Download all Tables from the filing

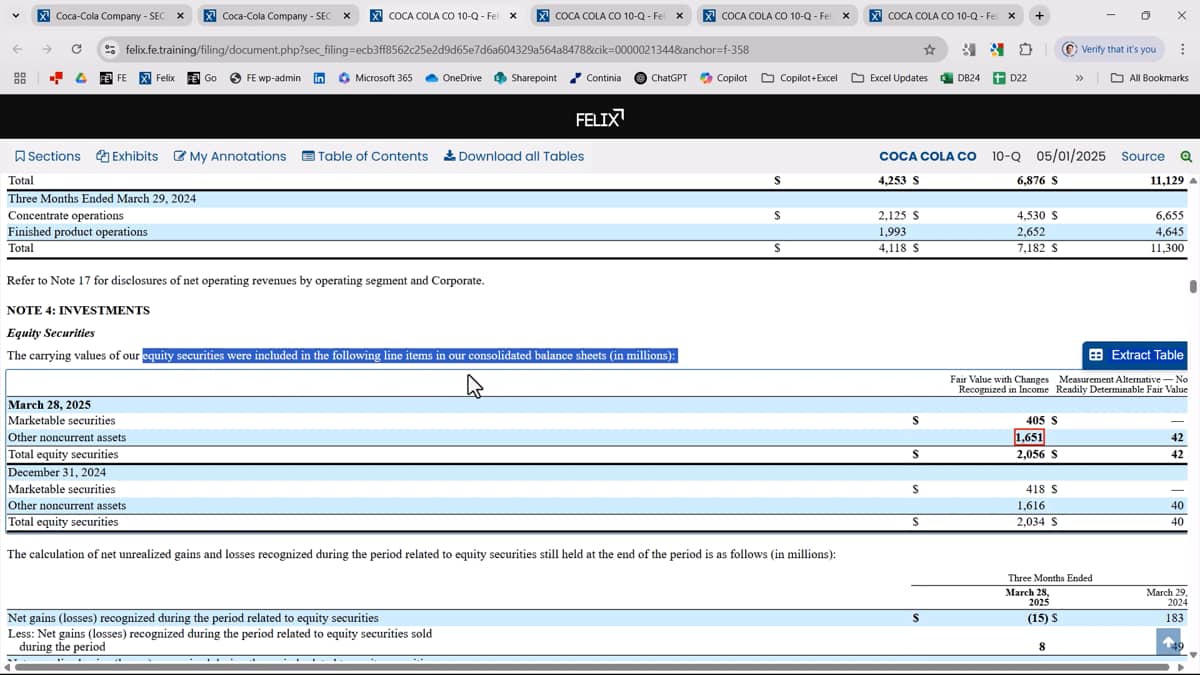tap(514, 156)
